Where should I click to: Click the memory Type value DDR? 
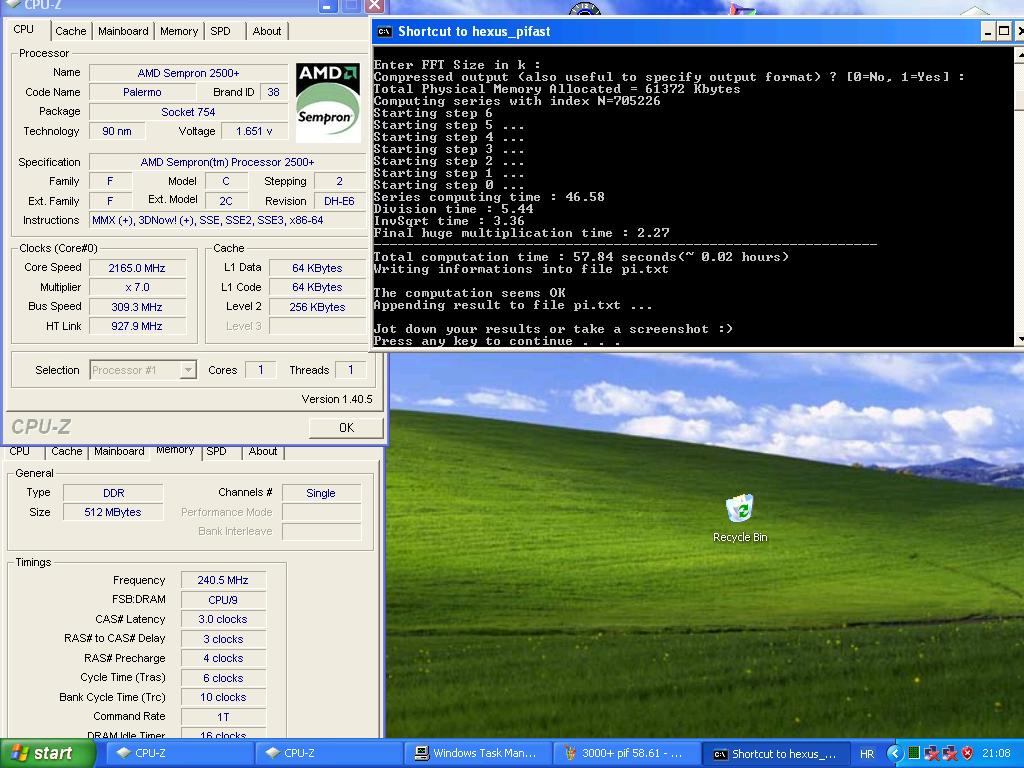(x=114, y=493)
